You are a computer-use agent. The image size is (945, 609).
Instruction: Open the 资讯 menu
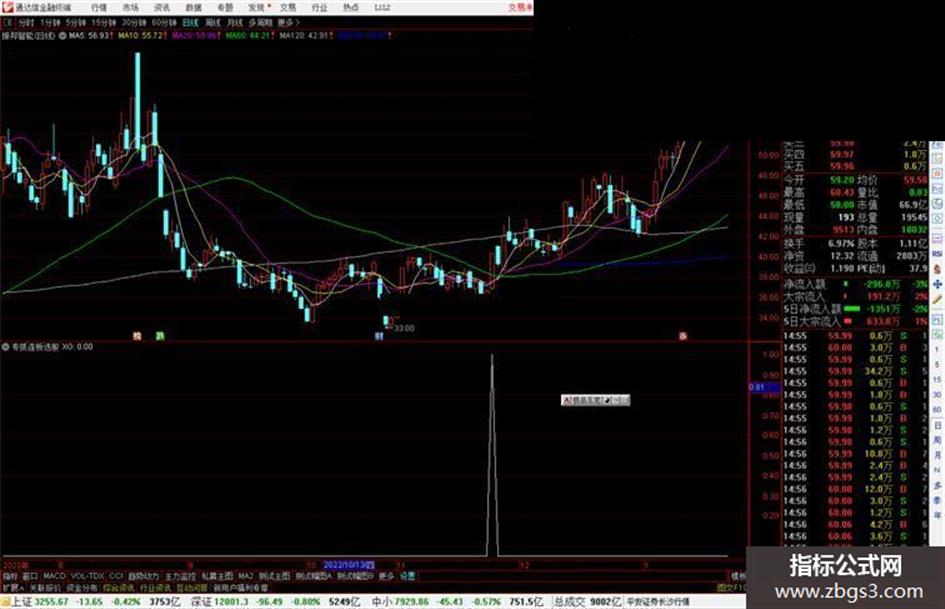(x=162, y=7)
